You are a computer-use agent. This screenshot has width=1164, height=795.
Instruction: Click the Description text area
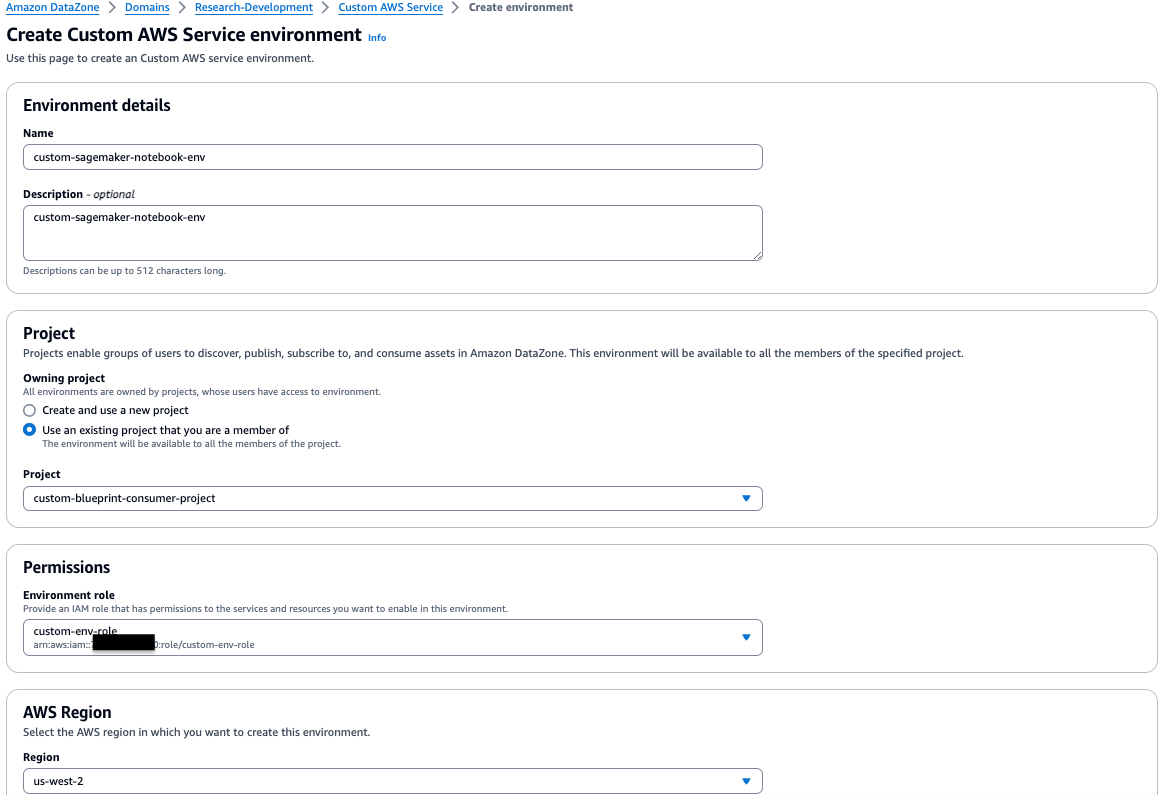click(393, 233)
